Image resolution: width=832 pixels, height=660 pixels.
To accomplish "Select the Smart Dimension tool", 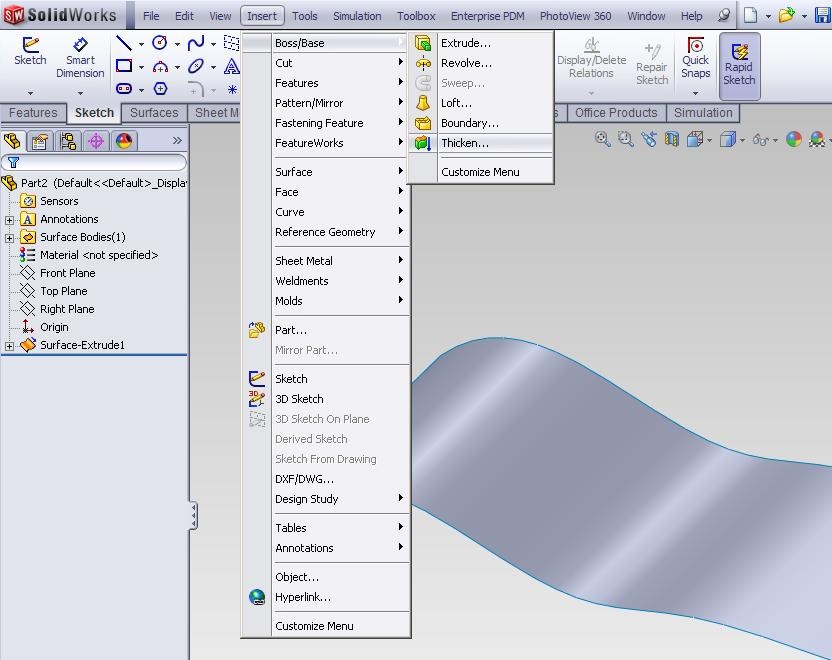I will coord(80,58).
